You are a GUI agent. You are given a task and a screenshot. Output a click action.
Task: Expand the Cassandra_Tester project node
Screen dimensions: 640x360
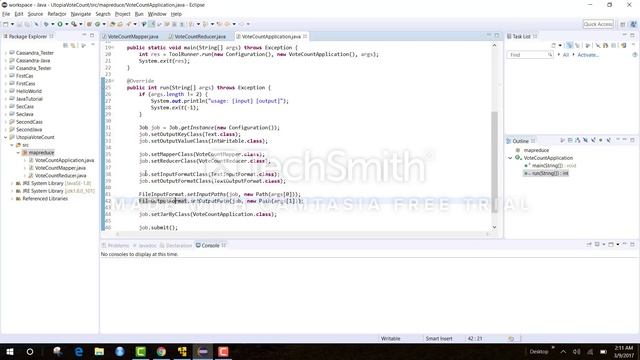coord(6,53)
